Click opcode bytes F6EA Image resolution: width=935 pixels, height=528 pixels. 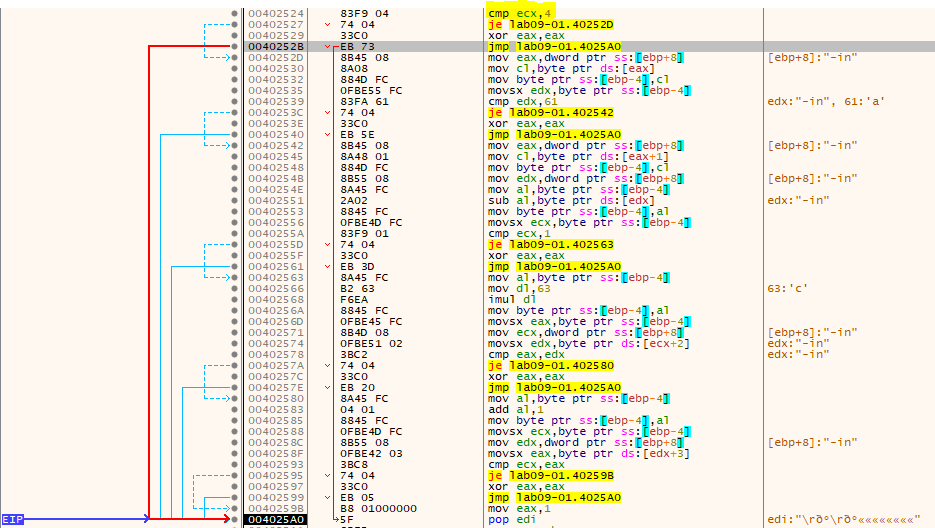pos(354,299)
